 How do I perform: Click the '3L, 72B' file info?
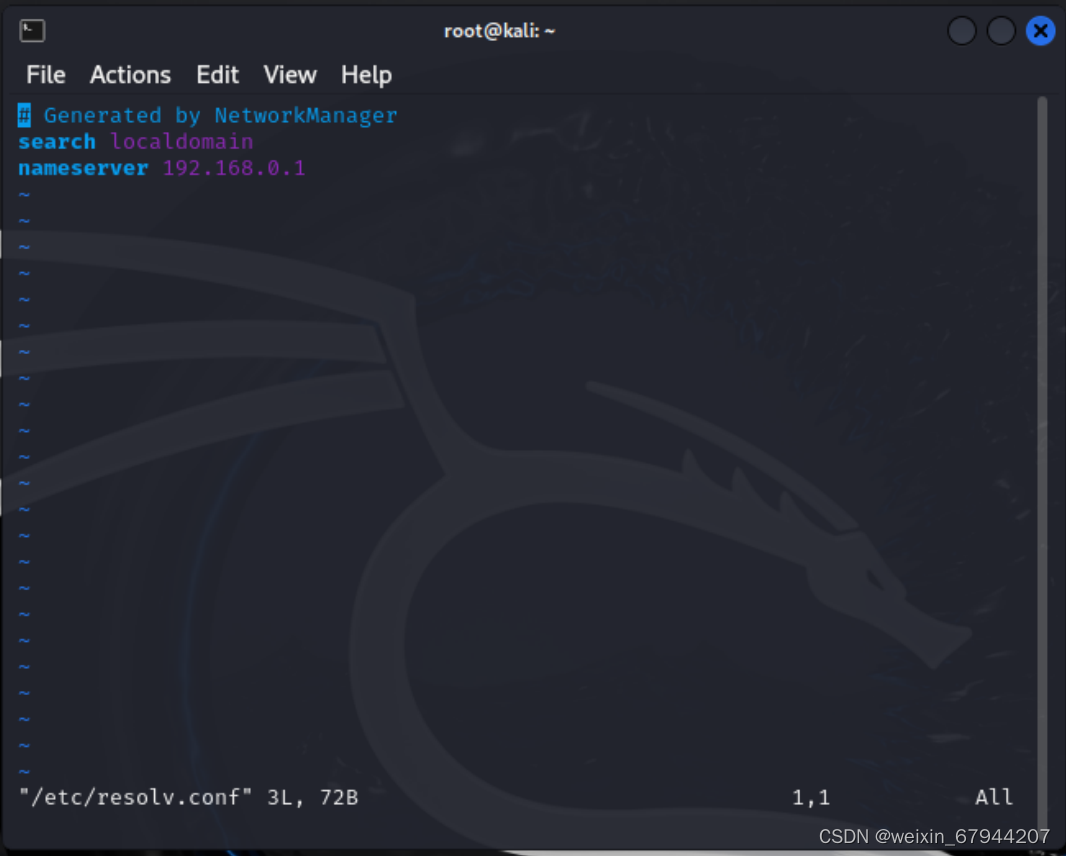point(313,797)
